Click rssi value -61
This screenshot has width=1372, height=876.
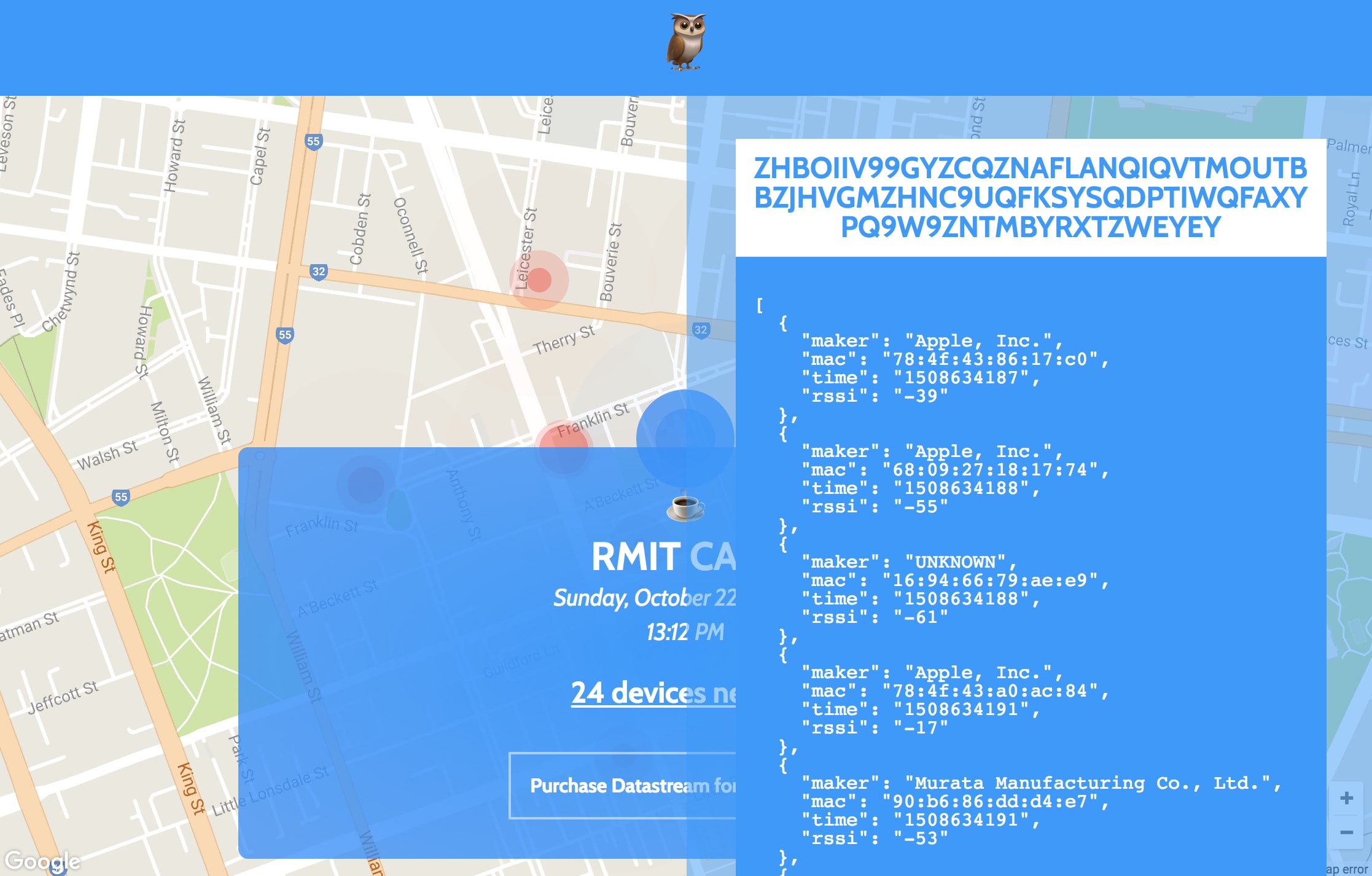[x=921, y=617]
